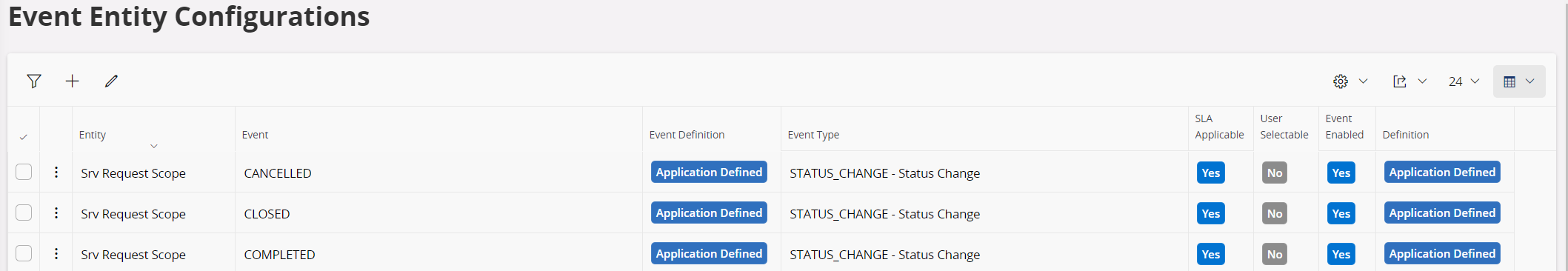Open row actions menu for COMPLETED row

coord(56,254)
